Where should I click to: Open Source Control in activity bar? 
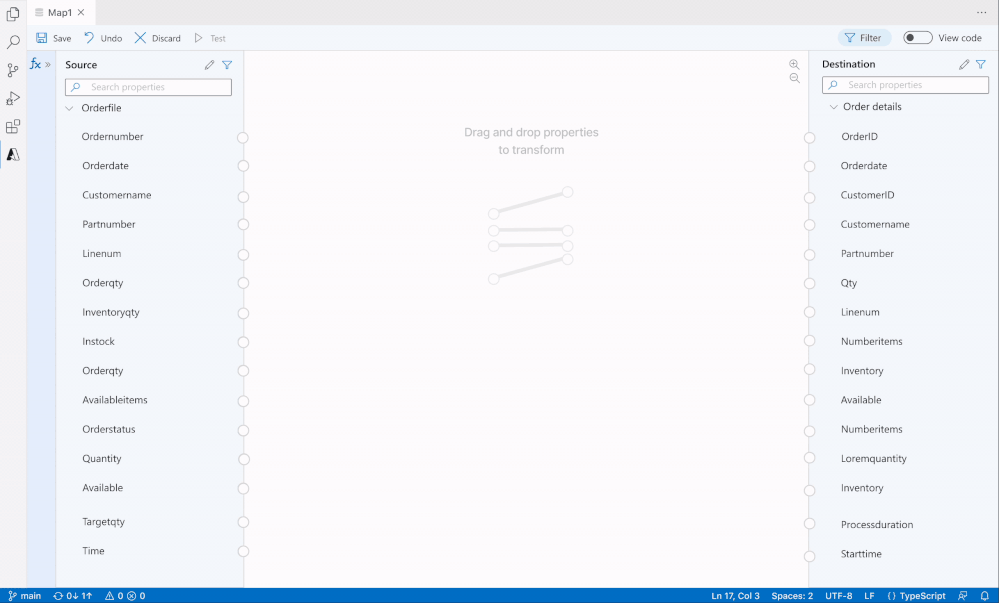click(x=13, y=70)
